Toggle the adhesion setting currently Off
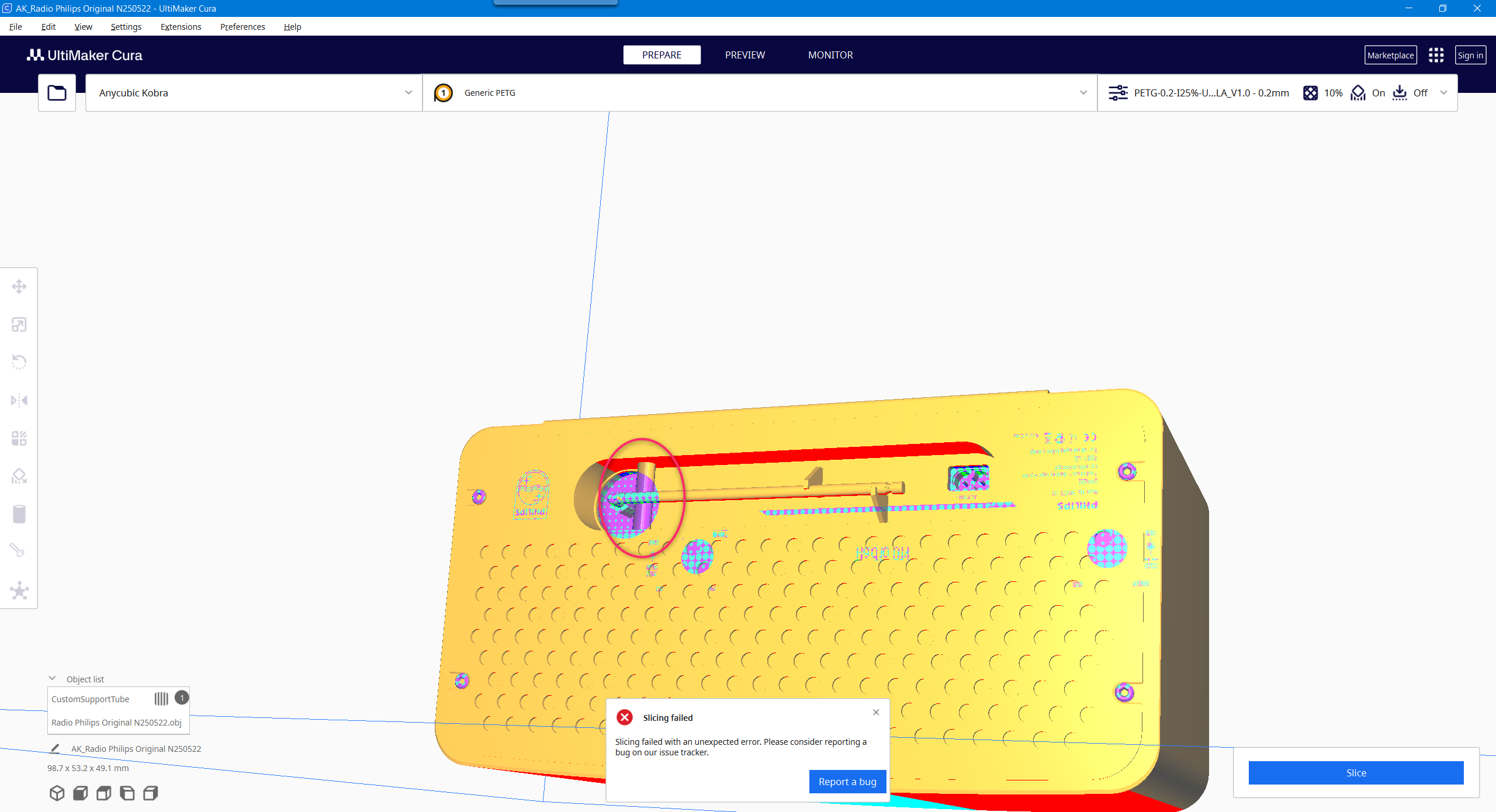 [x=1409, y=93]
